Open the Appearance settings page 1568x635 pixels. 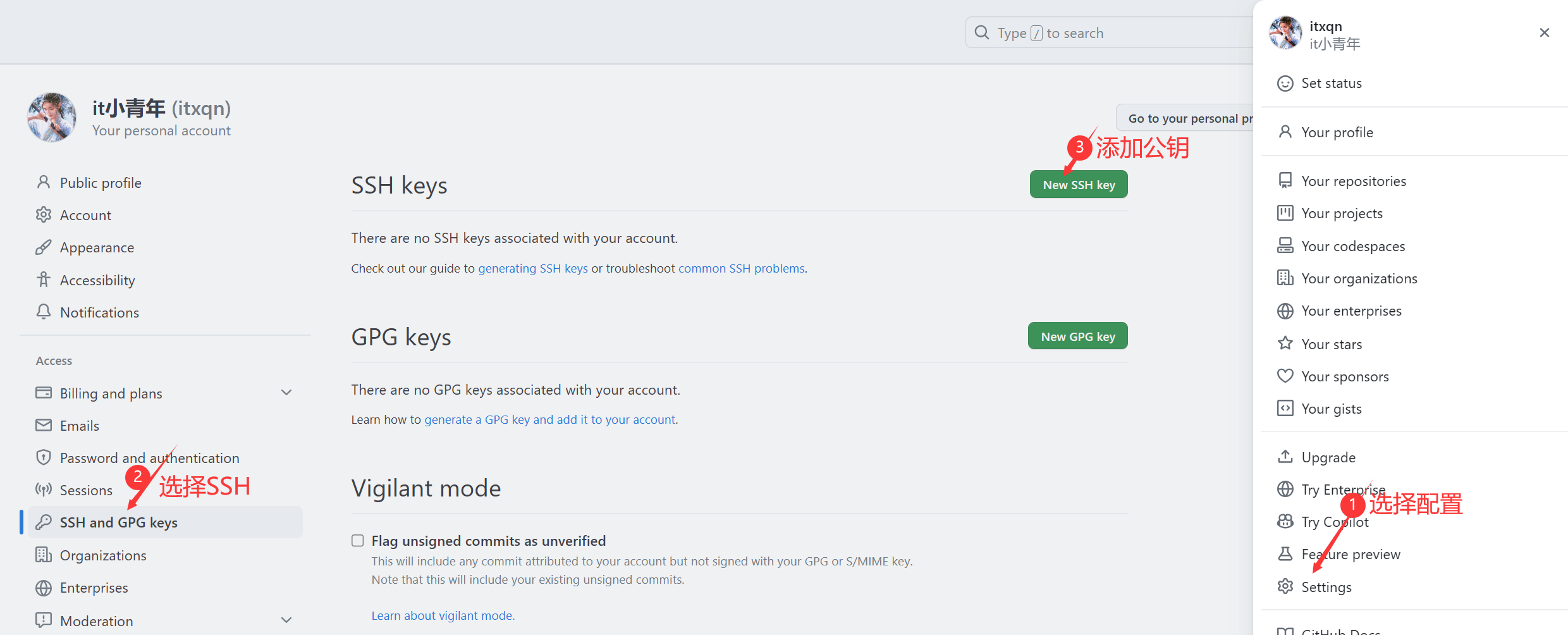(164, 247)
